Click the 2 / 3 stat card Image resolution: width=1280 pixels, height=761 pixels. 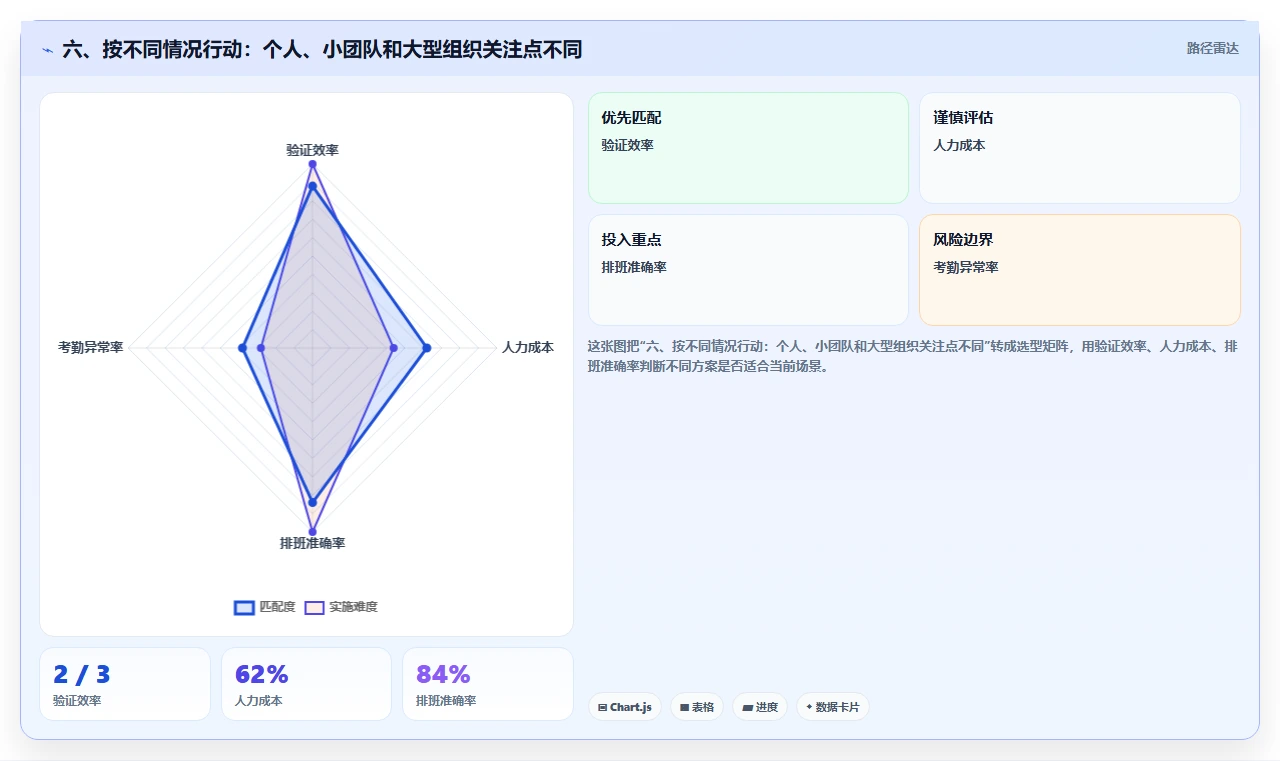125,684
